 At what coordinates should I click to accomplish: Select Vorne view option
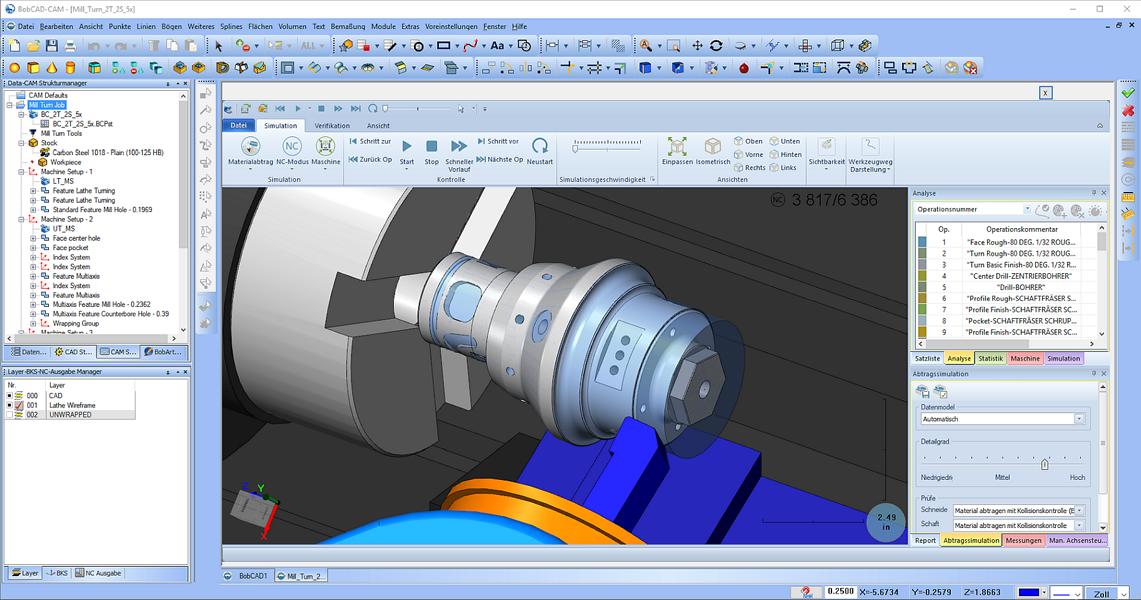749,154
